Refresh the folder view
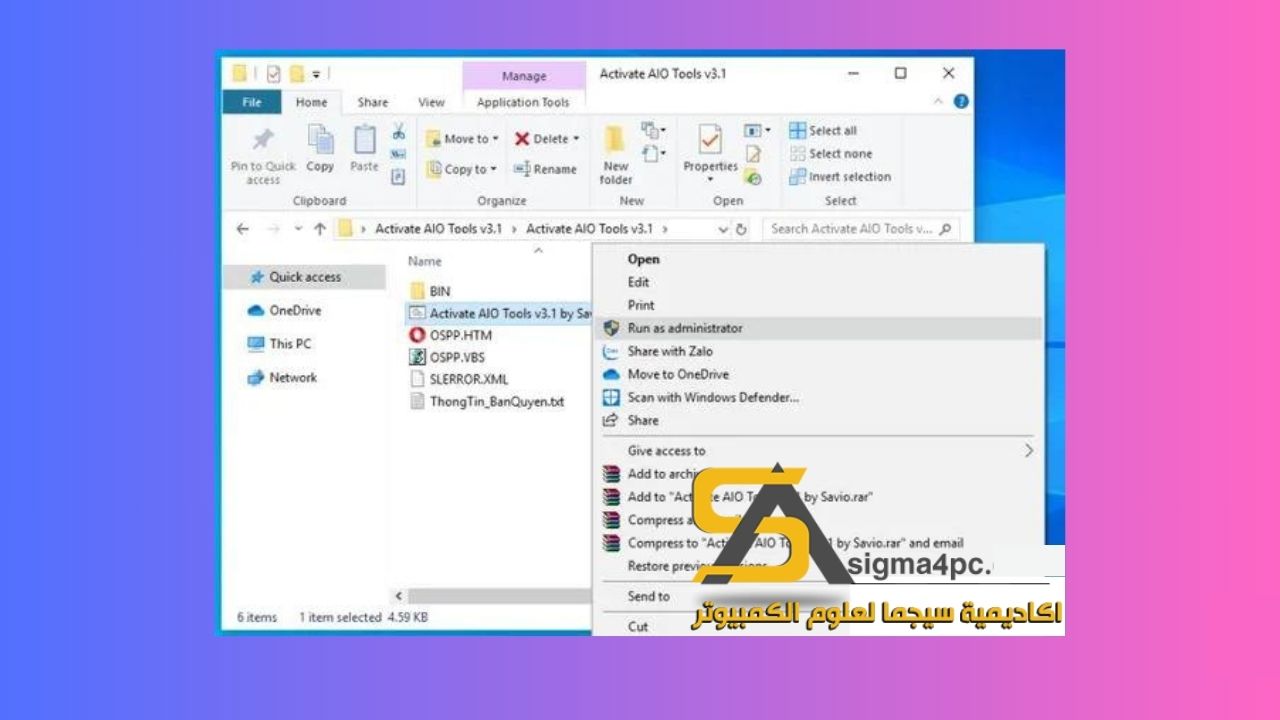This screenshot has width=1280, height=720. [742, 229]
